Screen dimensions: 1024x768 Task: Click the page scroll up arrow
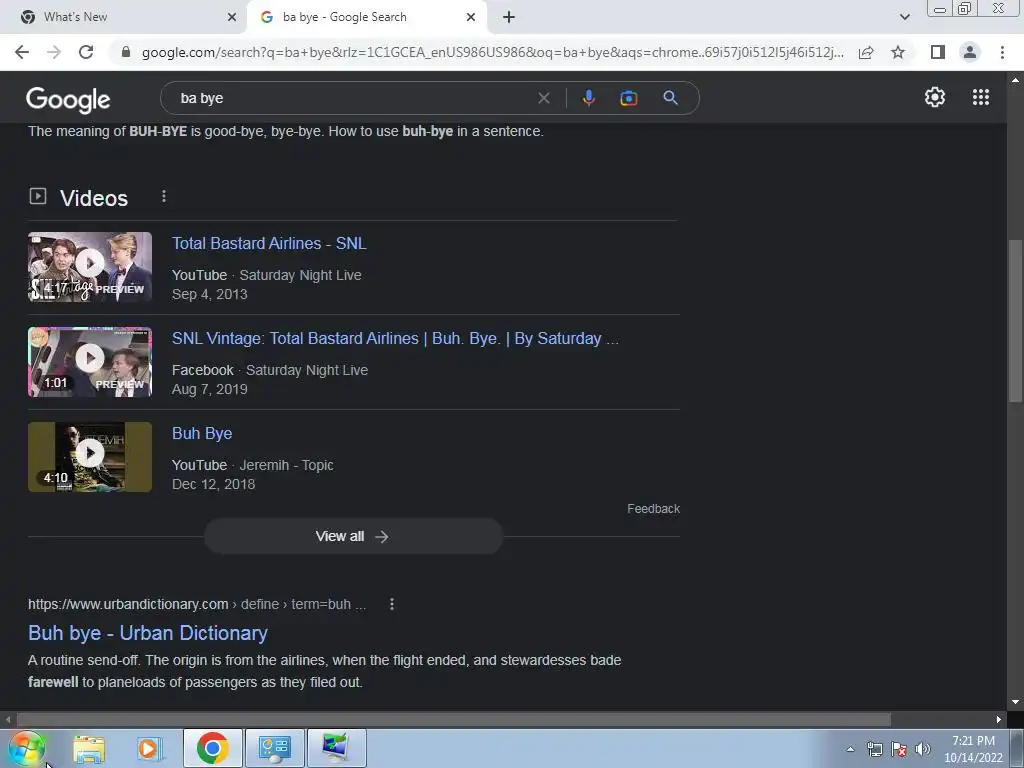pos(1015,80)
